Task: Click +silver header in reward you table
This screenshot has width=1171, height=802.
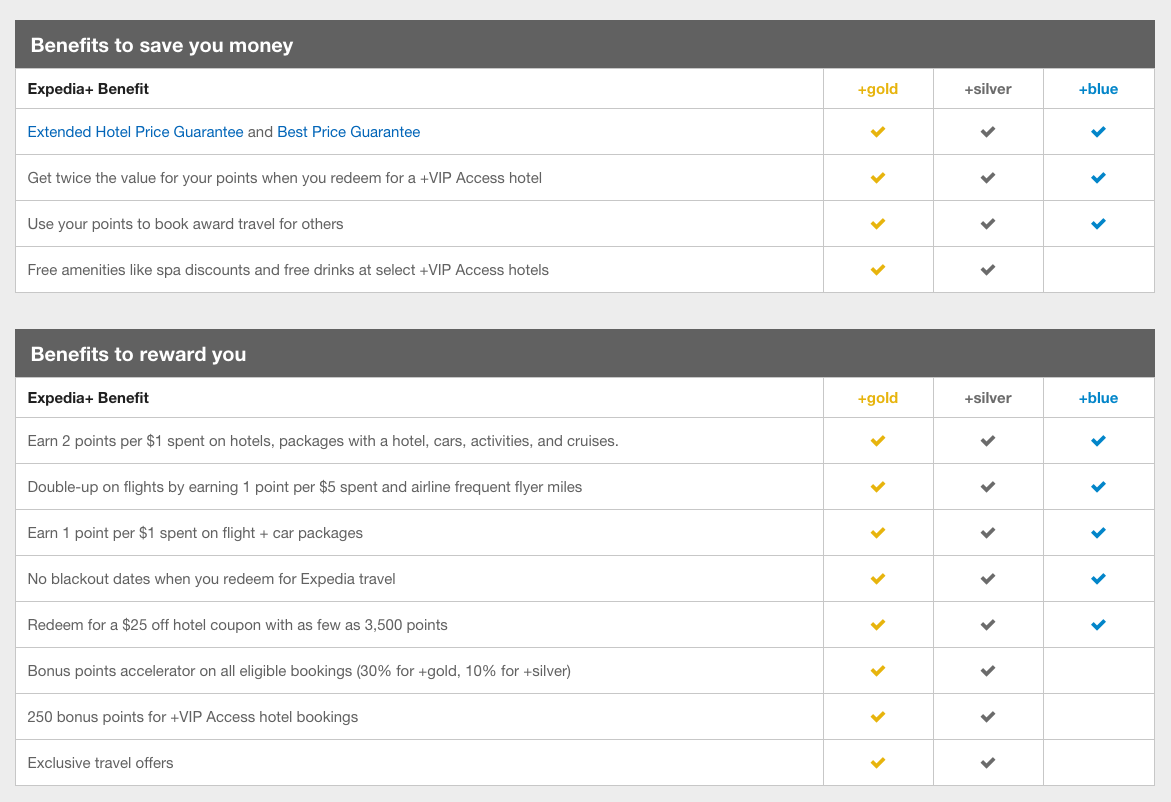Action: pyautogui.click(x=987, y=398)
